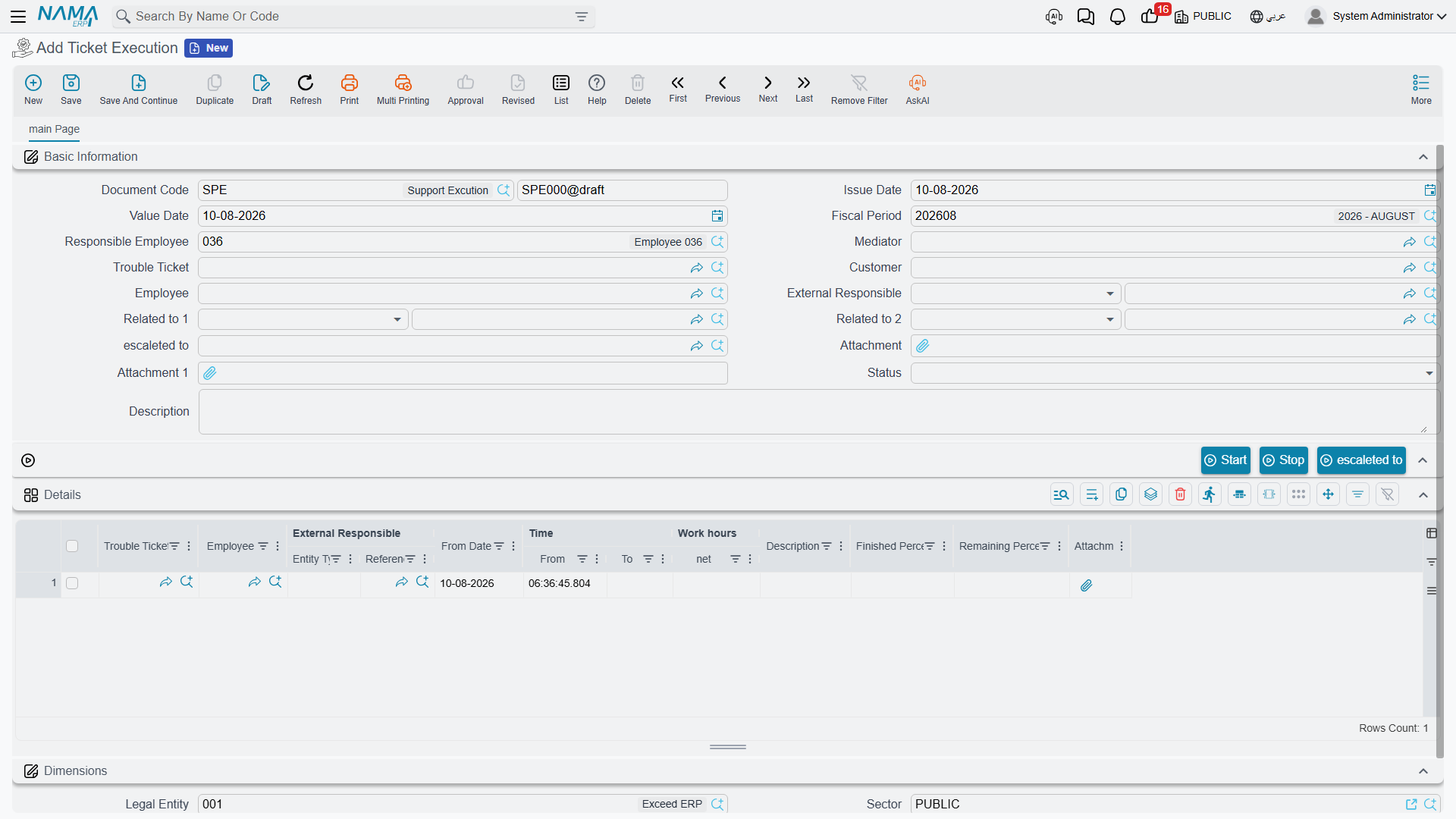Open Value Date calendar picker

click(717, 216)
